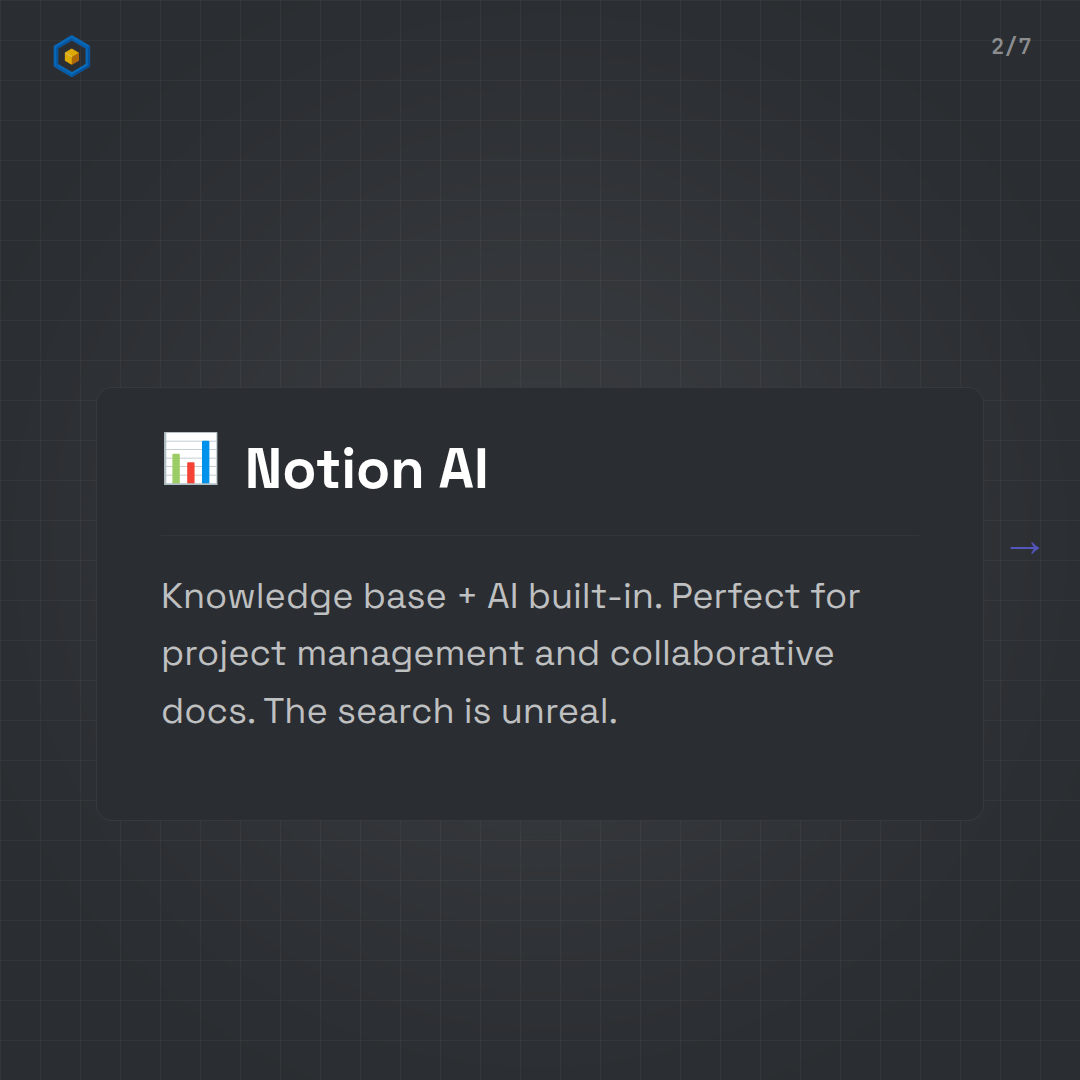Click the phrase "project management"
The image size is (1080, 1080).
343,654
